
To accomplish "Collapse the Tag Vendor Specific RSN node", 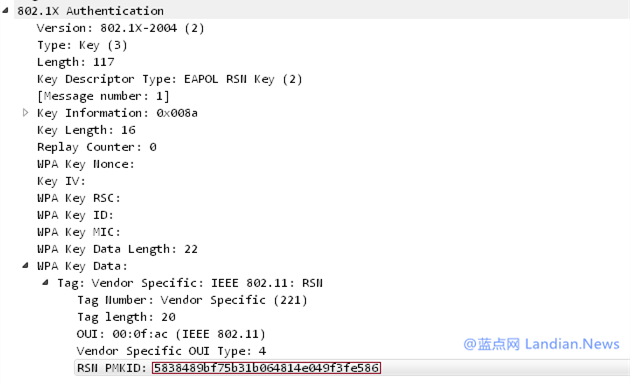I will coord(45,283).
